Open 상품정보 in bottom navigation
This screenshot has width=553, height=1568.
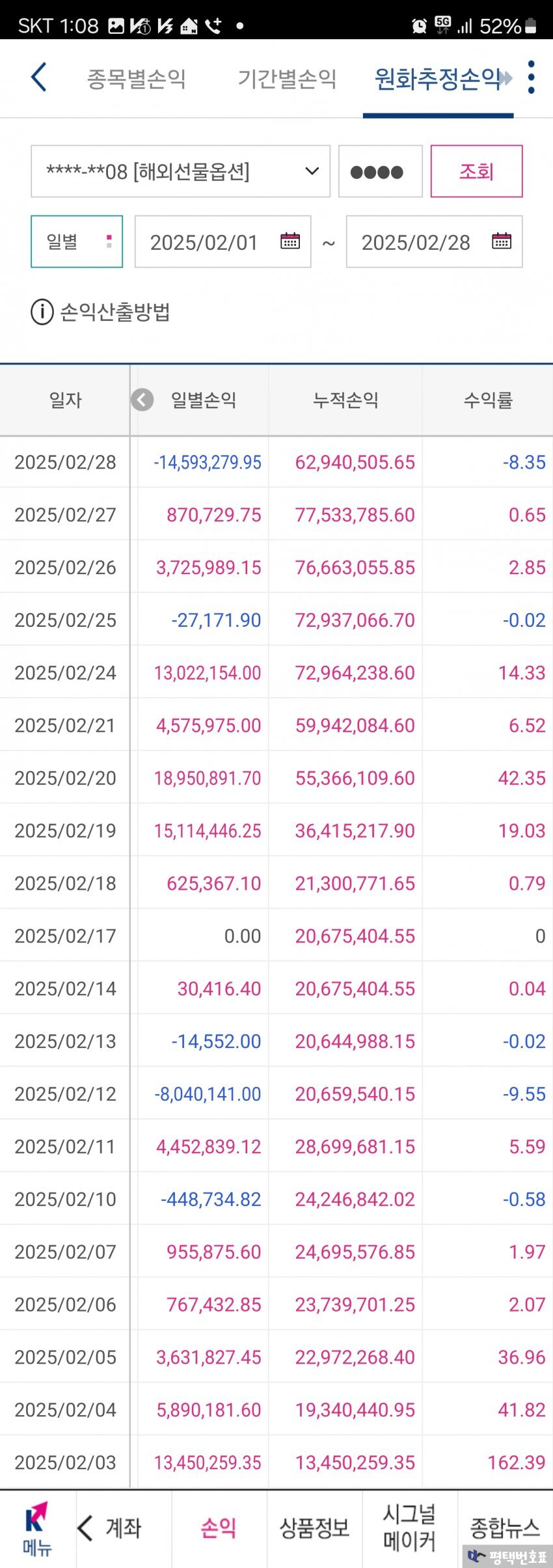pos(315,1528)
